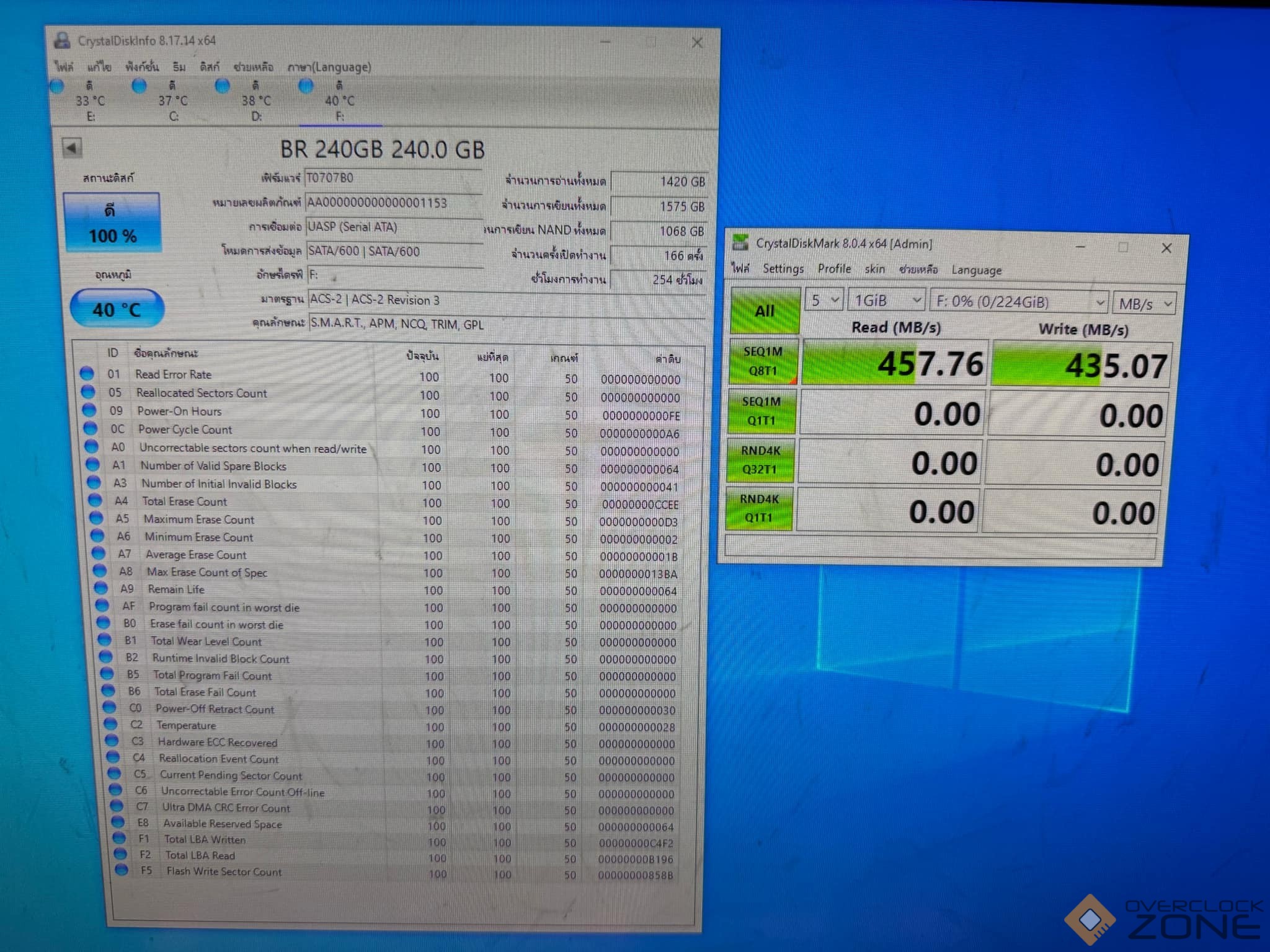Click the 435.07 sequential write result
1270x952 pixels.
point(1081,364)
